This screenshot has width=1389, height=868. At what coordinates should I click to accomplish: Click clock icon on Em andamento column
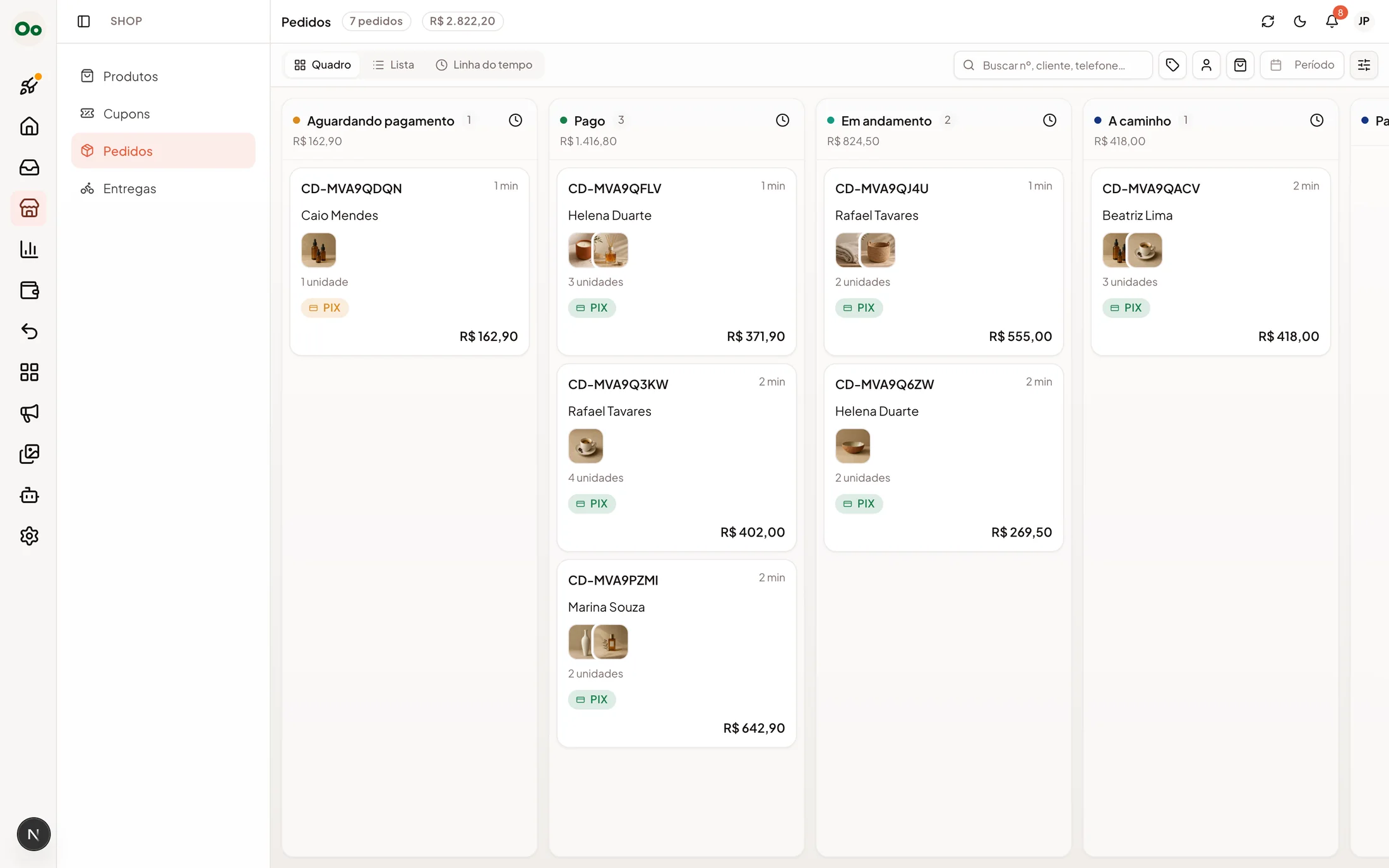pos(1049,121)
